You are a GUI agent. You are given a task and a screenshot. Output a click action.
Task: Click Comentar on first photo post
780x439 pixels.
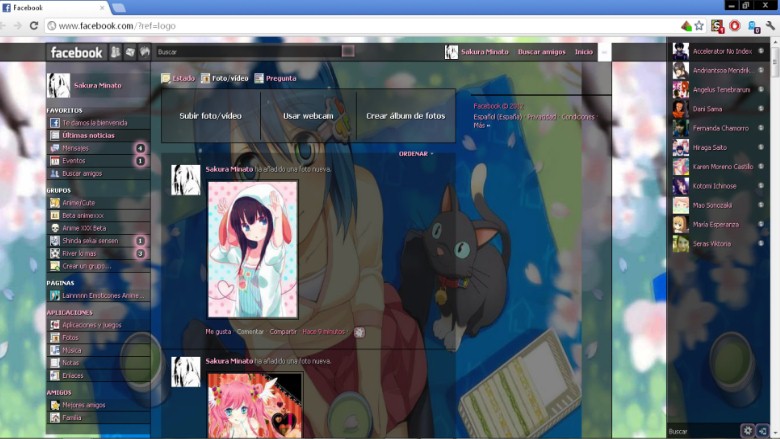250,332
